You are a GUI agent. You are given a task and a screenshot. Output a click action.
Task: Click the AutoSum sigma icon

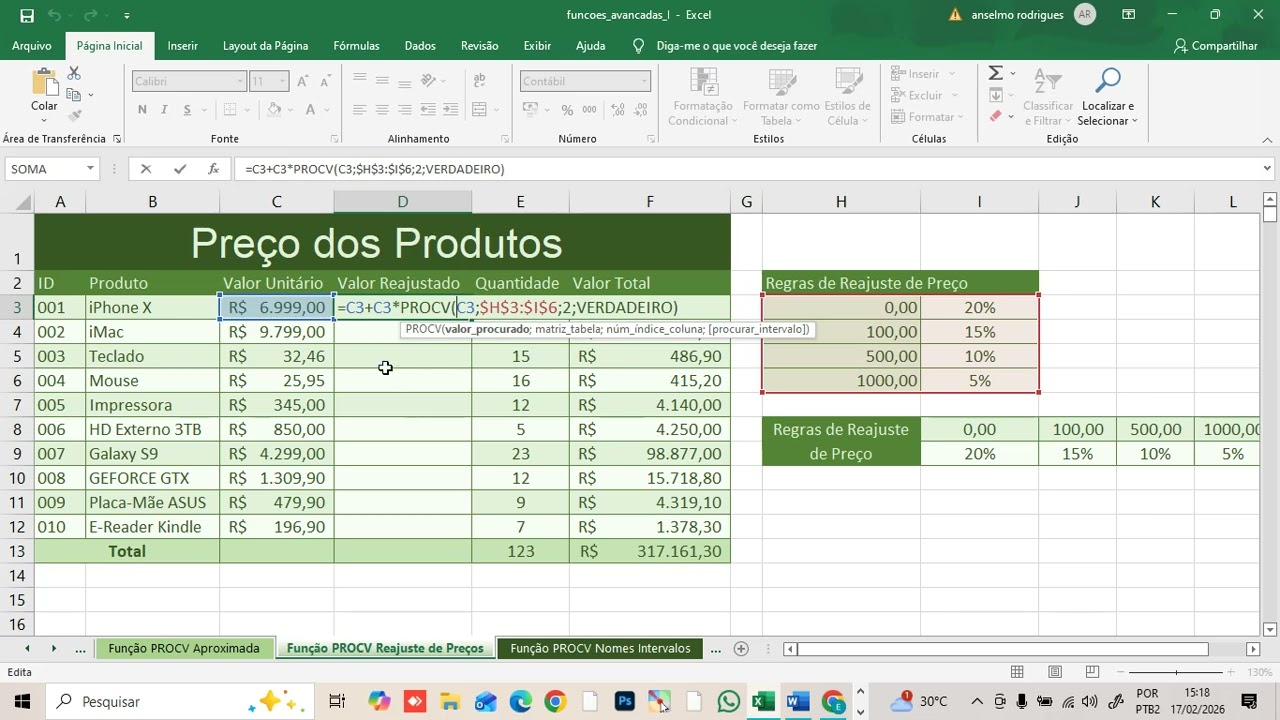996,73
